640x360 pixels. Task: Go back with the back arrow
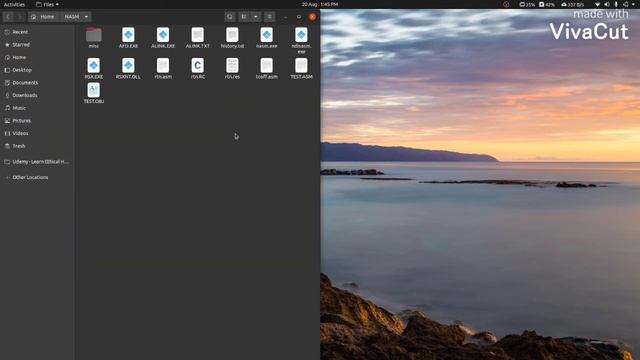[x=8, y=17]
